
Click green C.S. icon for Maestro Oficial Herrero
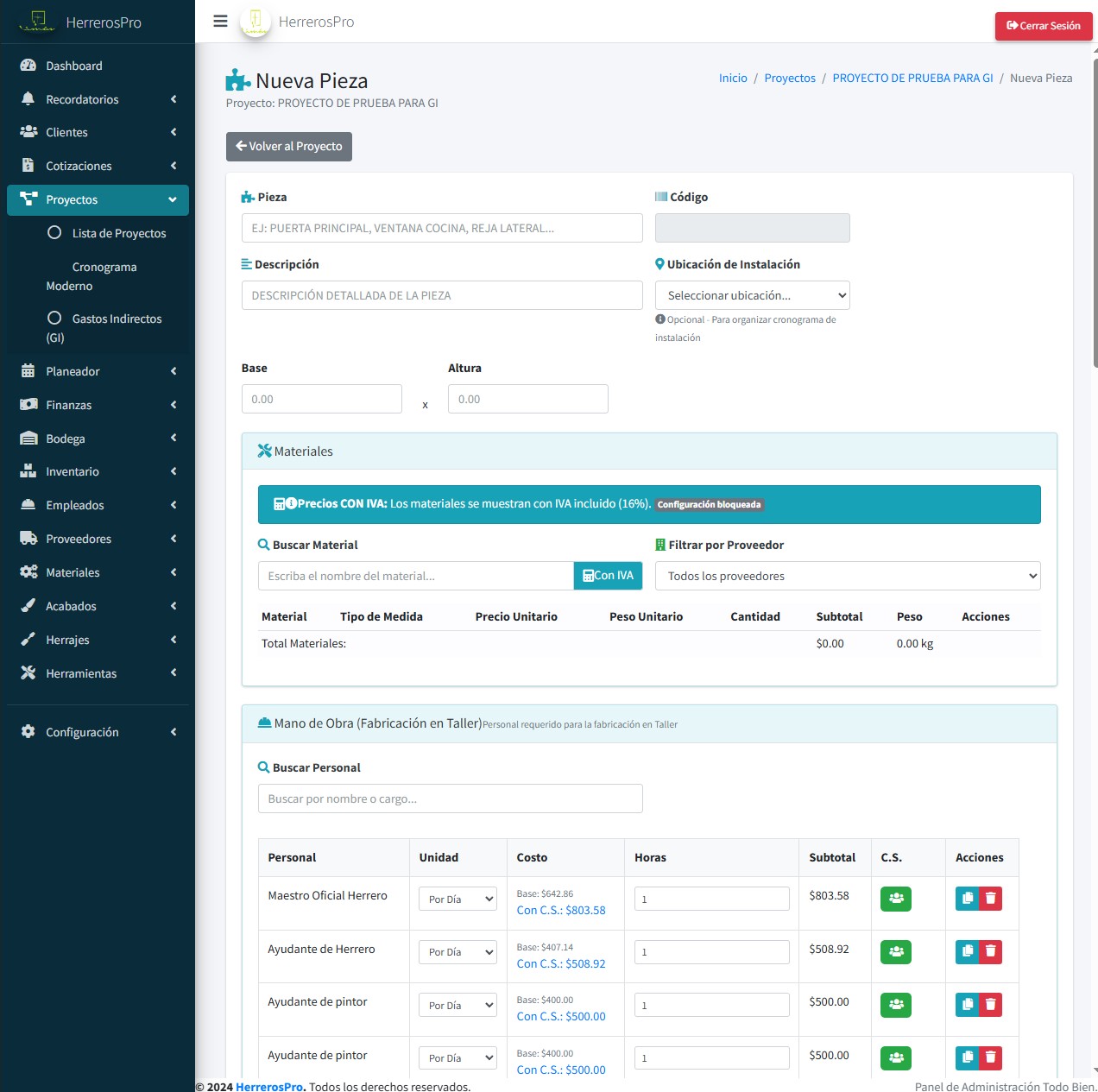coord(895,899)
